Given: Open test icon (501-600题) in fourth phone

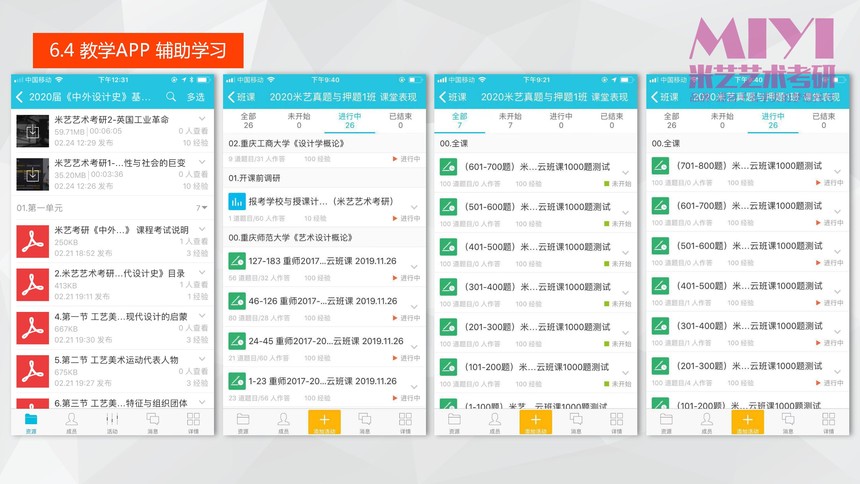Looking at the screenshot, I should [660, 245].
